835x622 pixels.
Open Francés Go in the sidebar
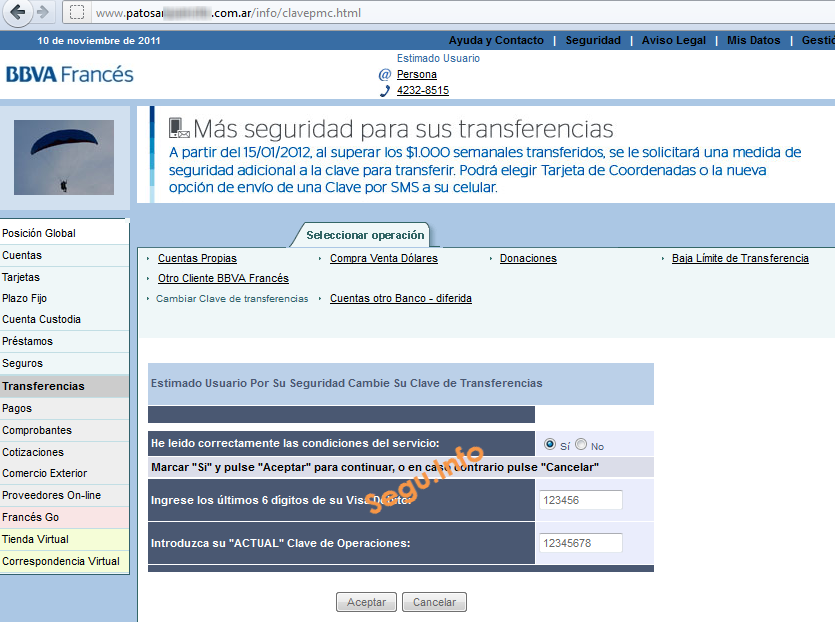click(64, 517)
